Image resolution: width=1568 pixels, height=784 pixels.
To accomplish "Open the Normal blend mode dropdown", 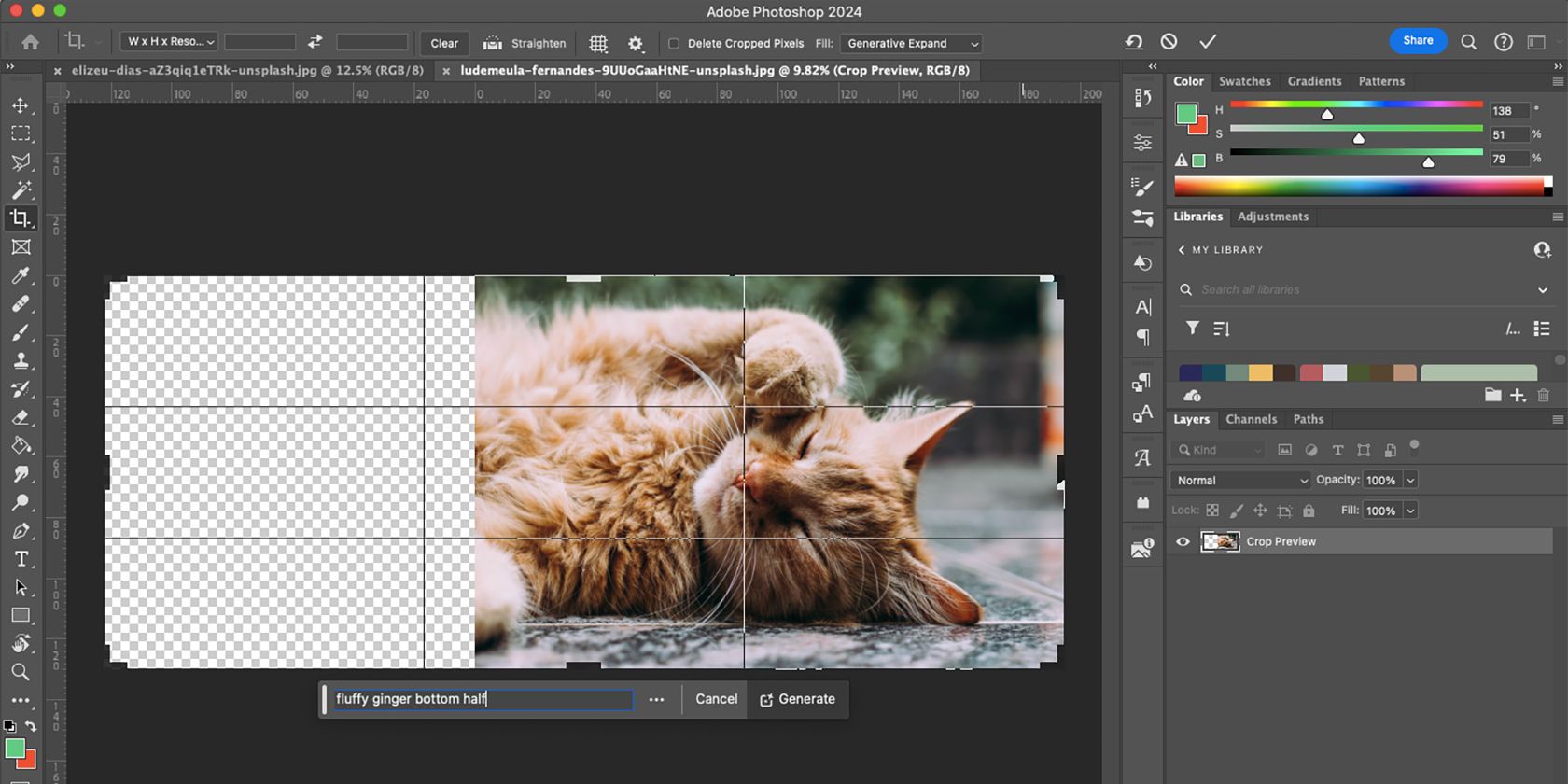I will [1241, 481].
